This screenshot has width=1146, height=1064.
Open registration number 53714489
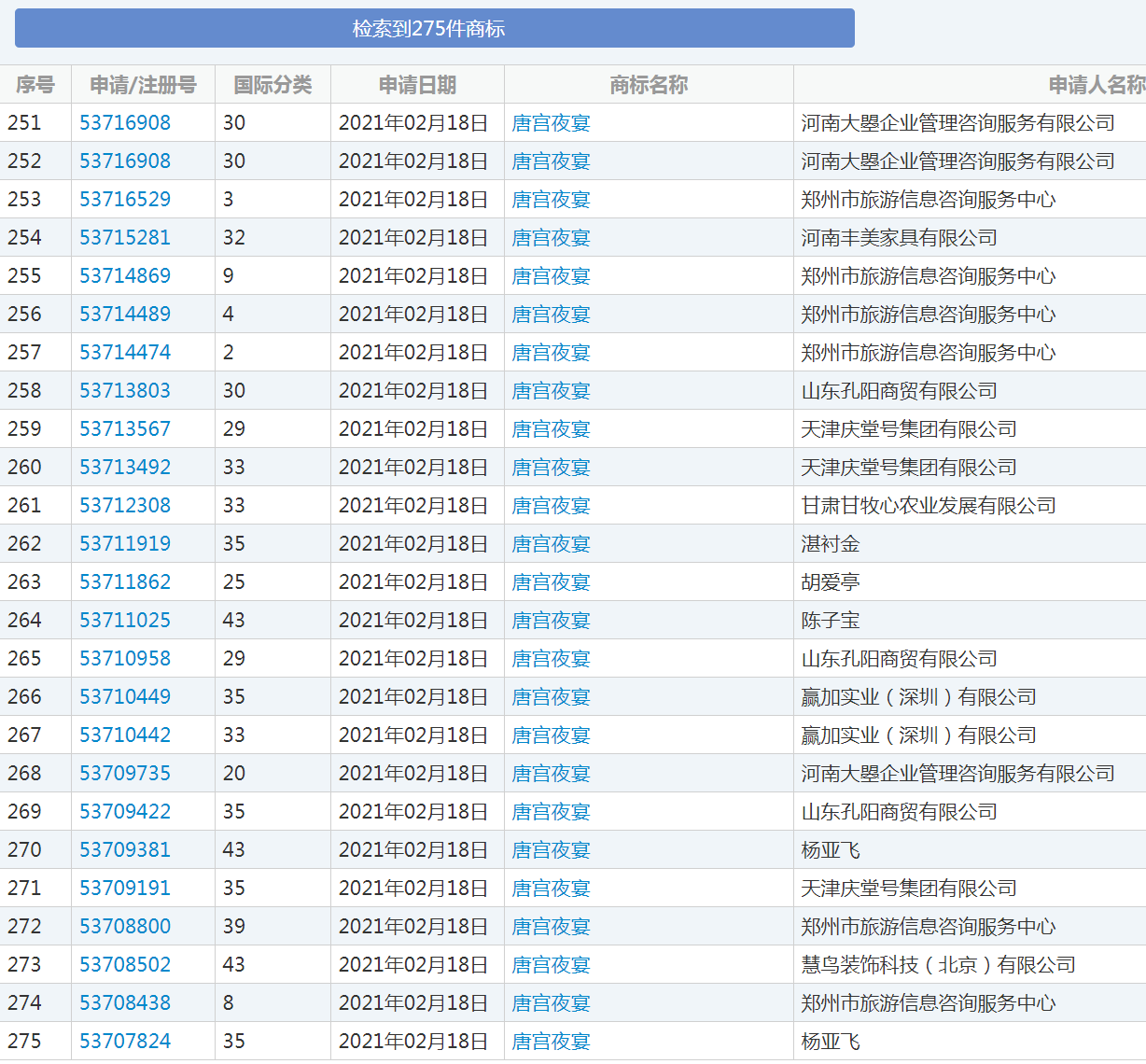tap(125, 314)
